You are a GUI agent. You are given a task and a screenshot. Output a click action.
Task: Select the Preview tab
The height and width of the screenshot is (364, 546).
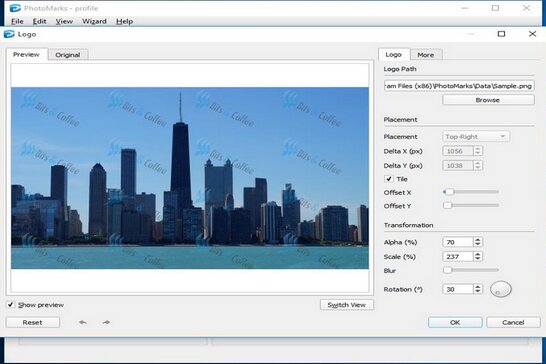(x=26, y=54)
